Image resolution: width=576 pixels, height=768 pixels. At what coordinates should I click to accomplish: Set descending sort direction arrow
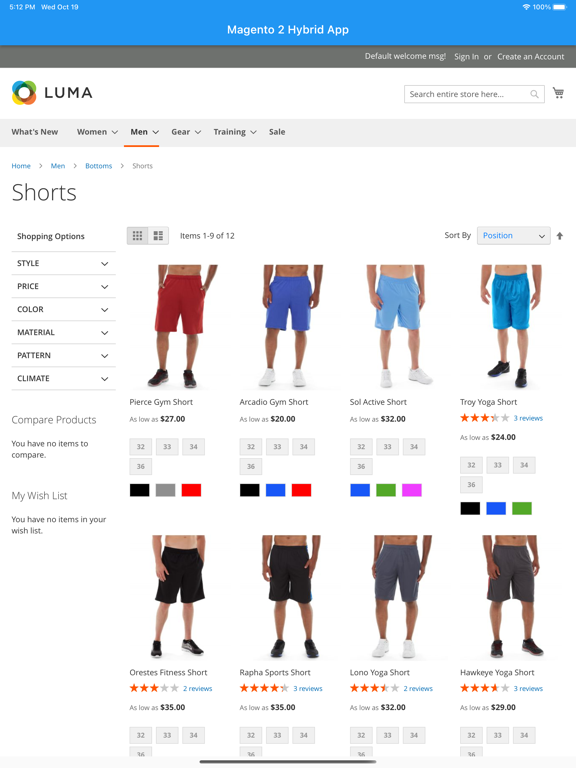click(560, 236)
